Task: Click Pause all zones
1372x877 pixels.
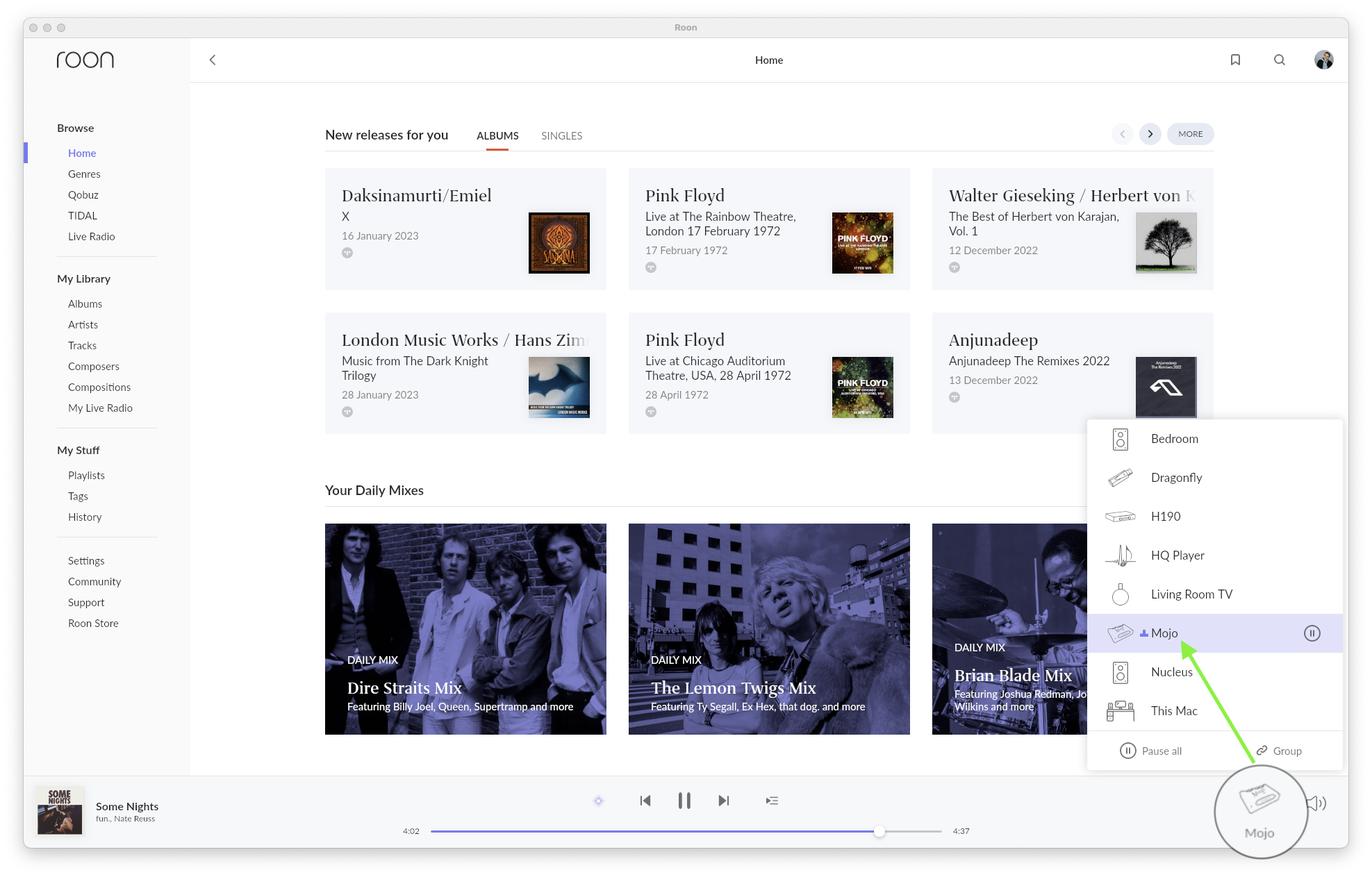Action: pyautogui.click(x=1150, y=751)
